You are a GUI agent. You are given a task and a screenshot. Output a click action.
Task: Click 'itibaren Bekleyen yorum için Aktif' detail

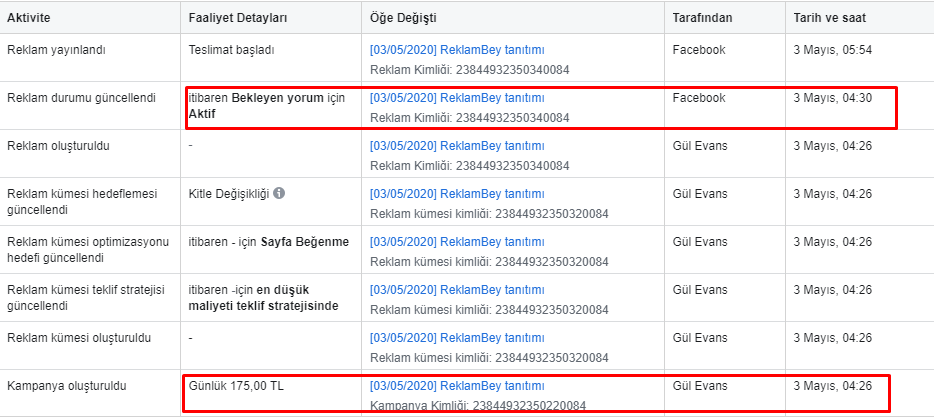(267, 105)
